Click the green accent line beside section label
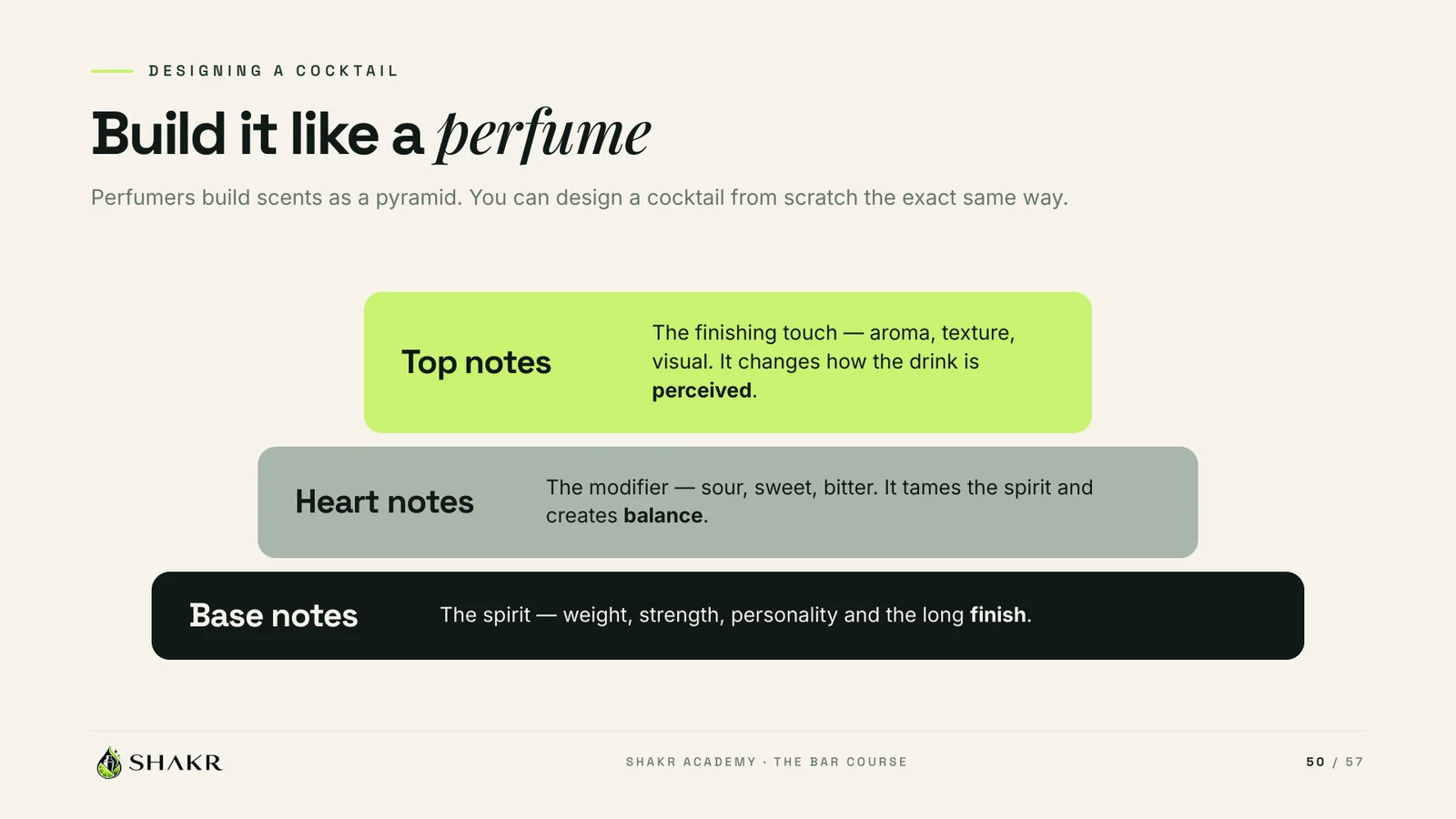 coord(112,71)
